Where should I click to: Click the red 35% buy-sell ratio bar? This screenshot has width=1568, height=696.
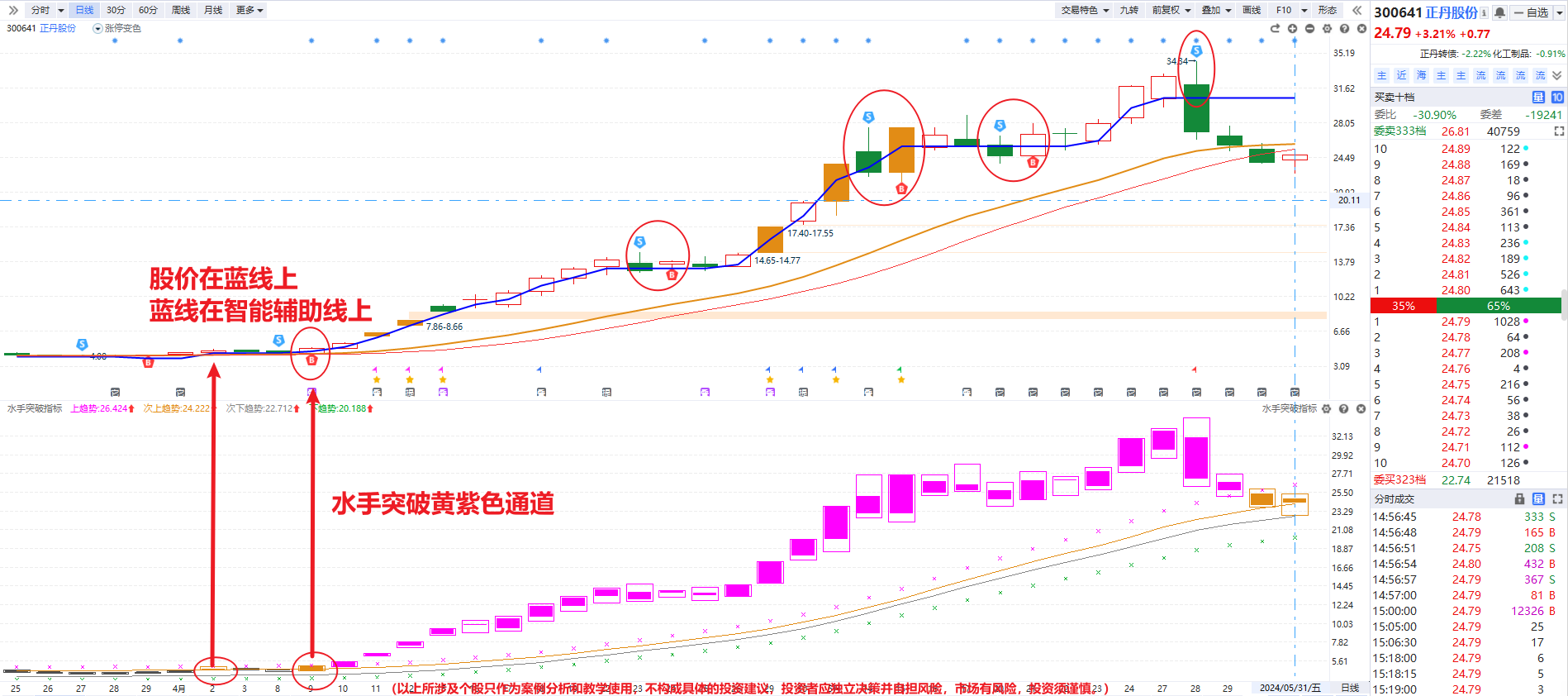(x=1404, y=306)
